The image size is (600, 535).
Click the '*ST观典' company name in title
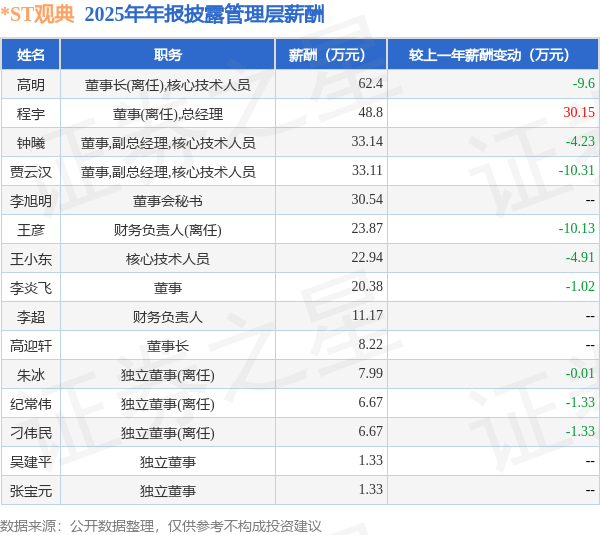[38, 14]
